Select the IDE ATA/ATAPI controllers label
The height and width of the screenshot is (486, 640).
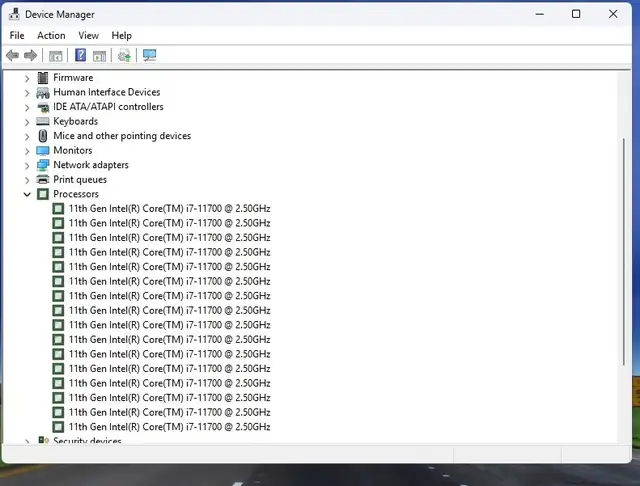click(x=108, y=107)
